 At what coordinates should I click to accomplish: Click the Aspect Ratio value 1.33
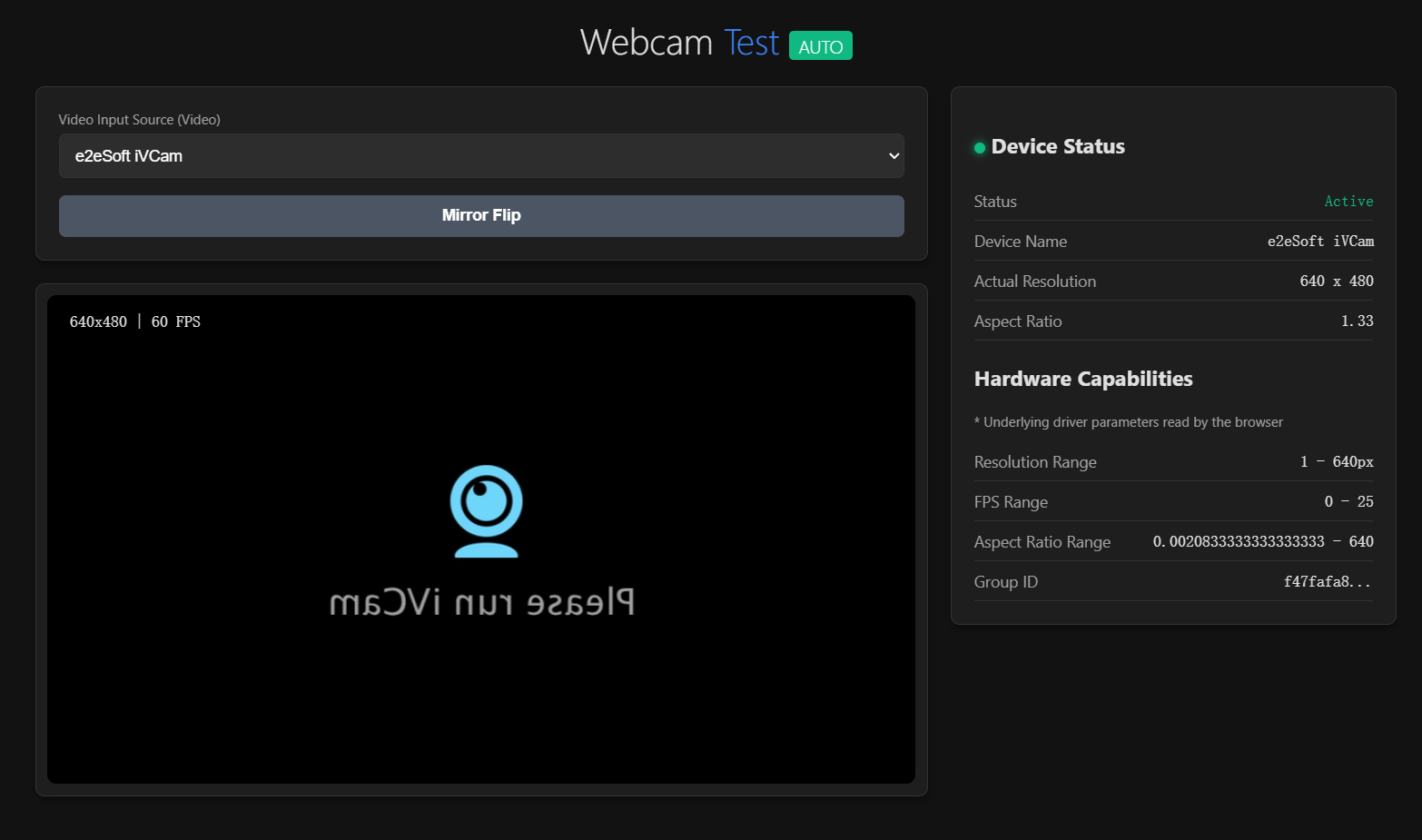click(1357, 321)
